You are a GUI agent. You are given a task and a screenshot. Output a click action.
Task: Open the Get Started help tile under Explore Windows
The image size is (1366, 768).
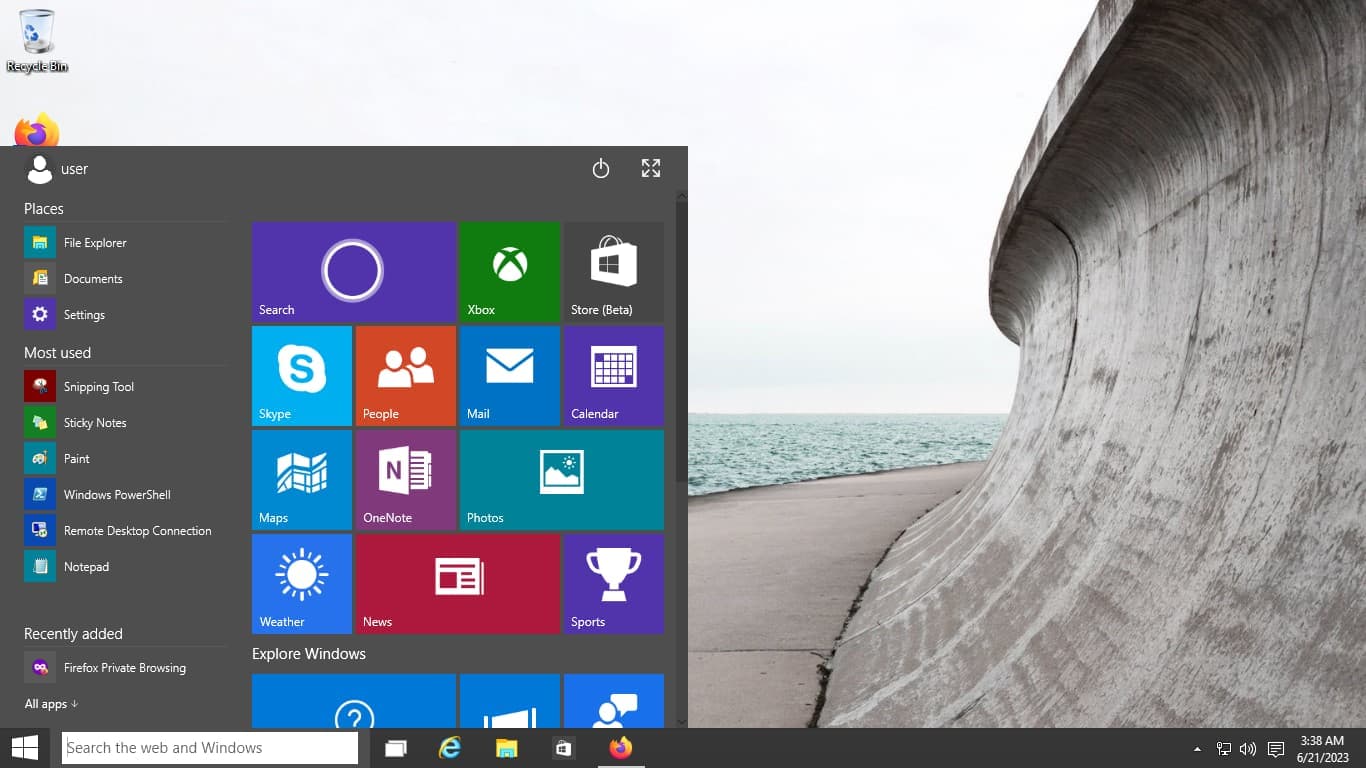click(354, 701)
